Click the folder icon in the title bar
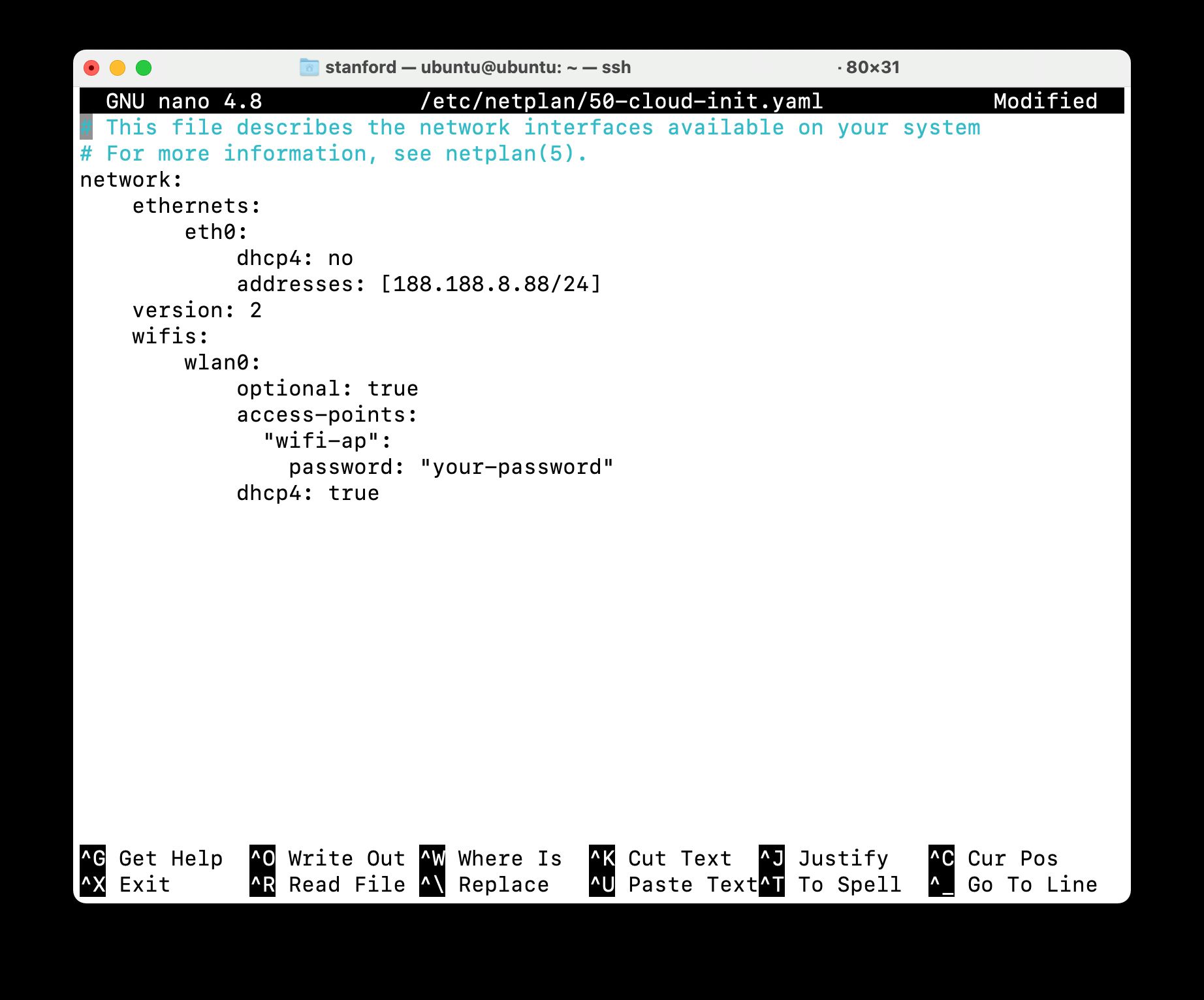The image size is (1204, 1000). pyautogui.click(x=309, y=67)
